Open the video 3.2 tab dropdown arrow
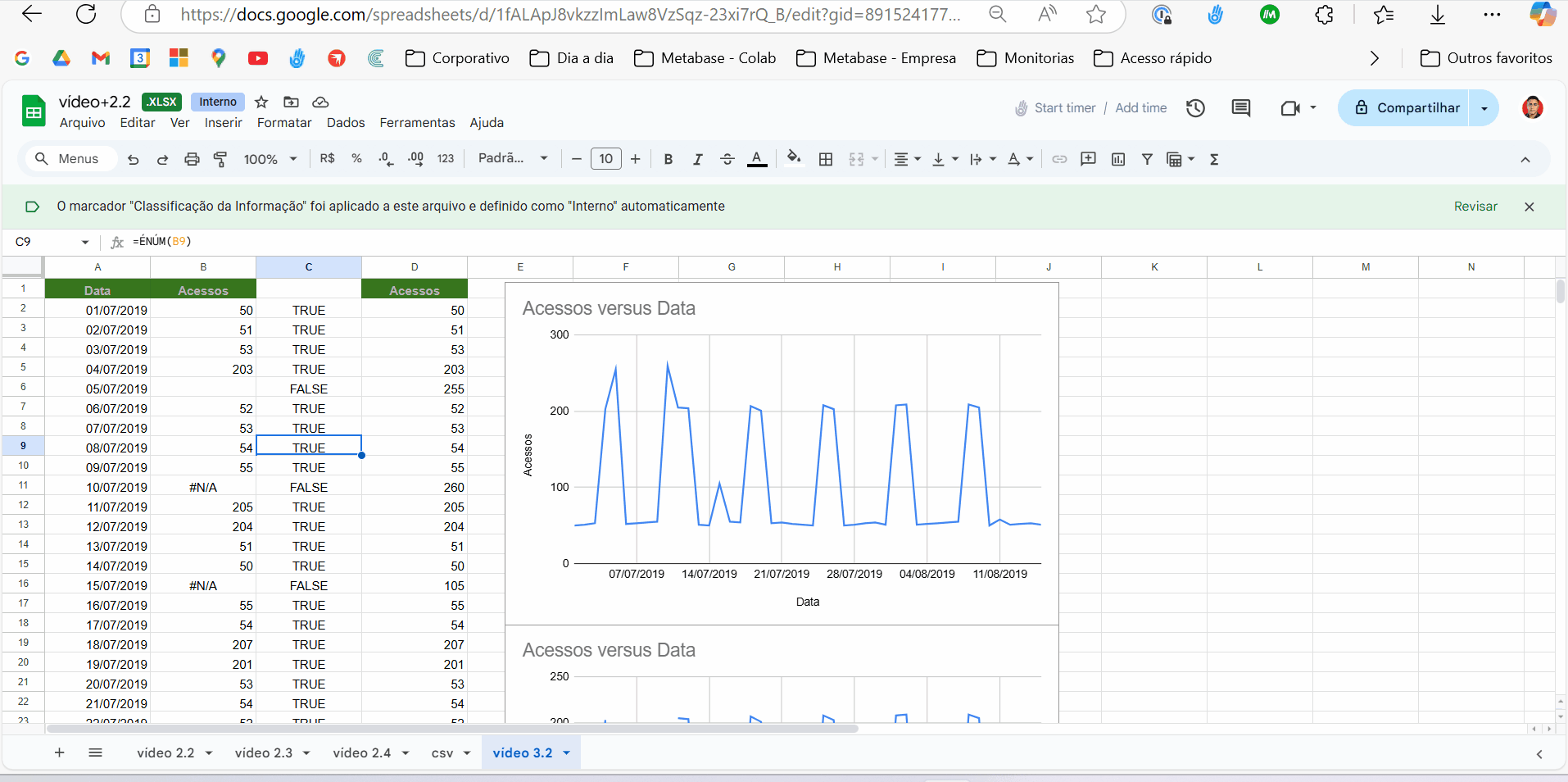 click(566, 752)
